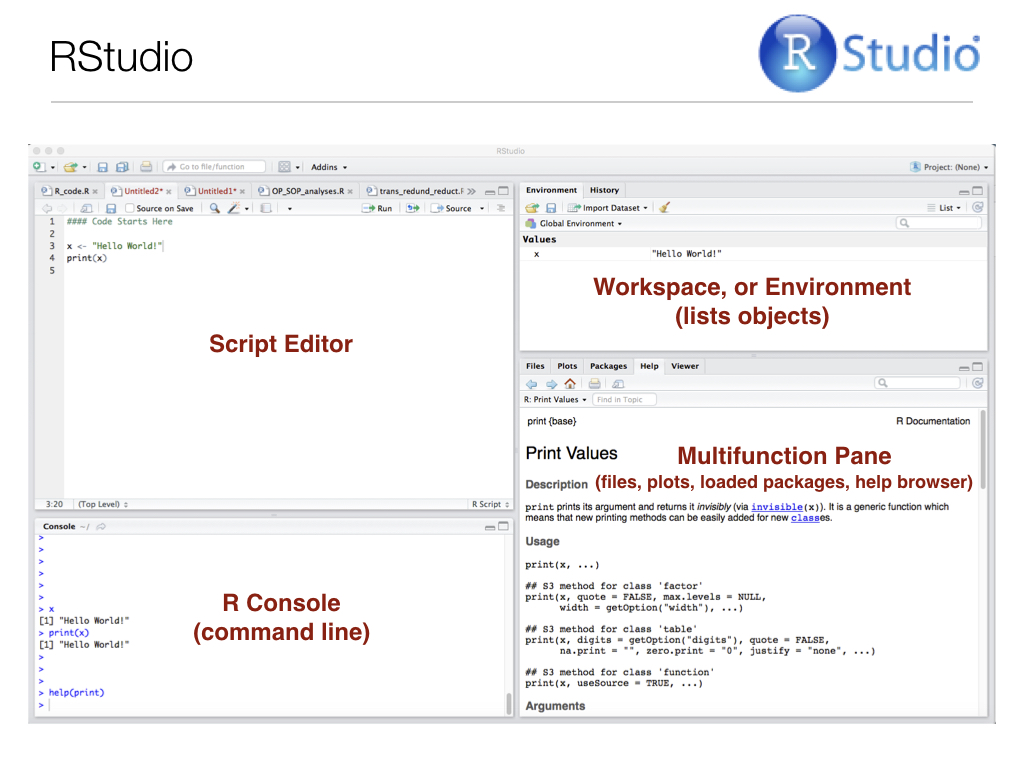Open the Import Dataset dropdown

pos(607,208)
